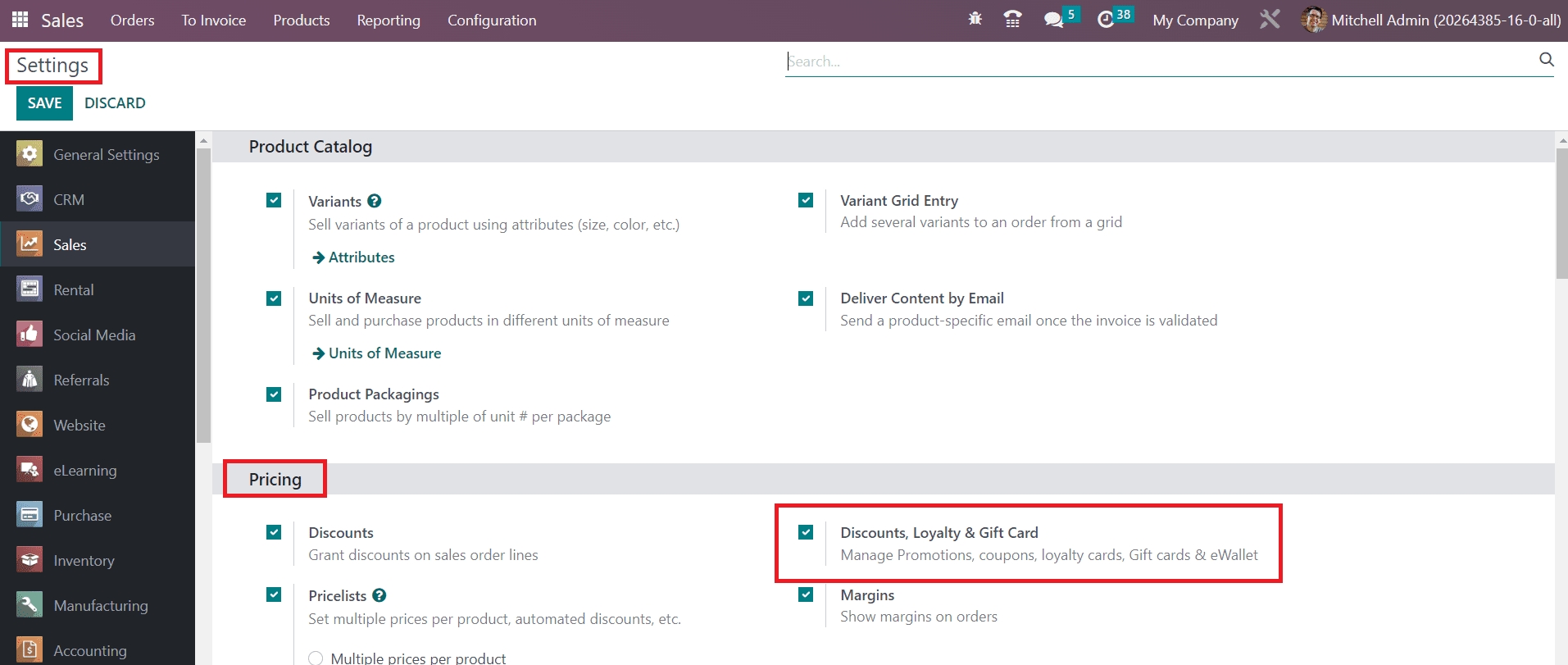Open the activities clock icon
Image resolution: width=1568 pixels, height=665 pixels.
click(1106, 20)
